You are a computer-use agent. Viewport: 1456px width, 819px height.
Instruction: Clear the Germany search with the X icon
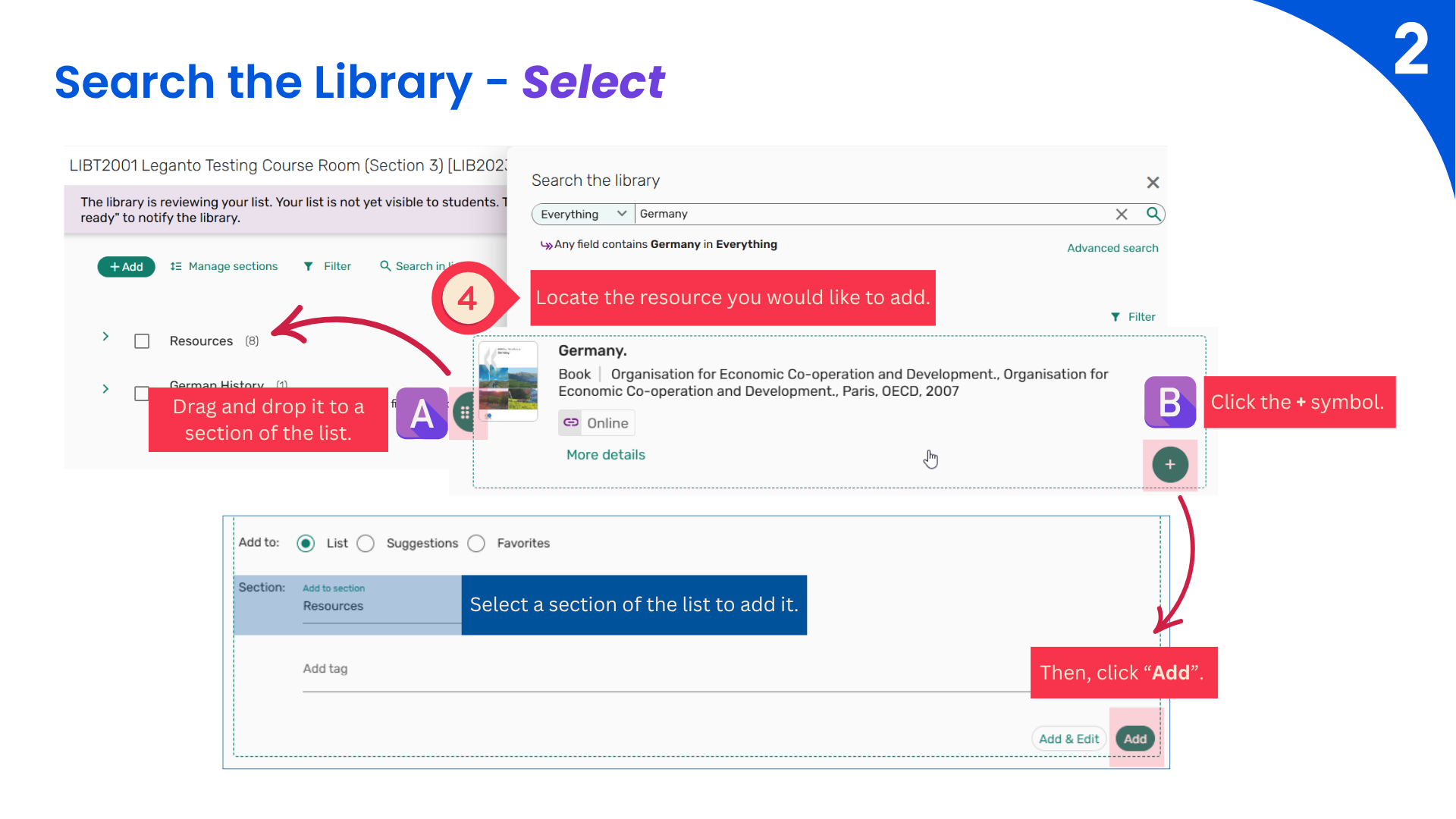point(1122,214)
